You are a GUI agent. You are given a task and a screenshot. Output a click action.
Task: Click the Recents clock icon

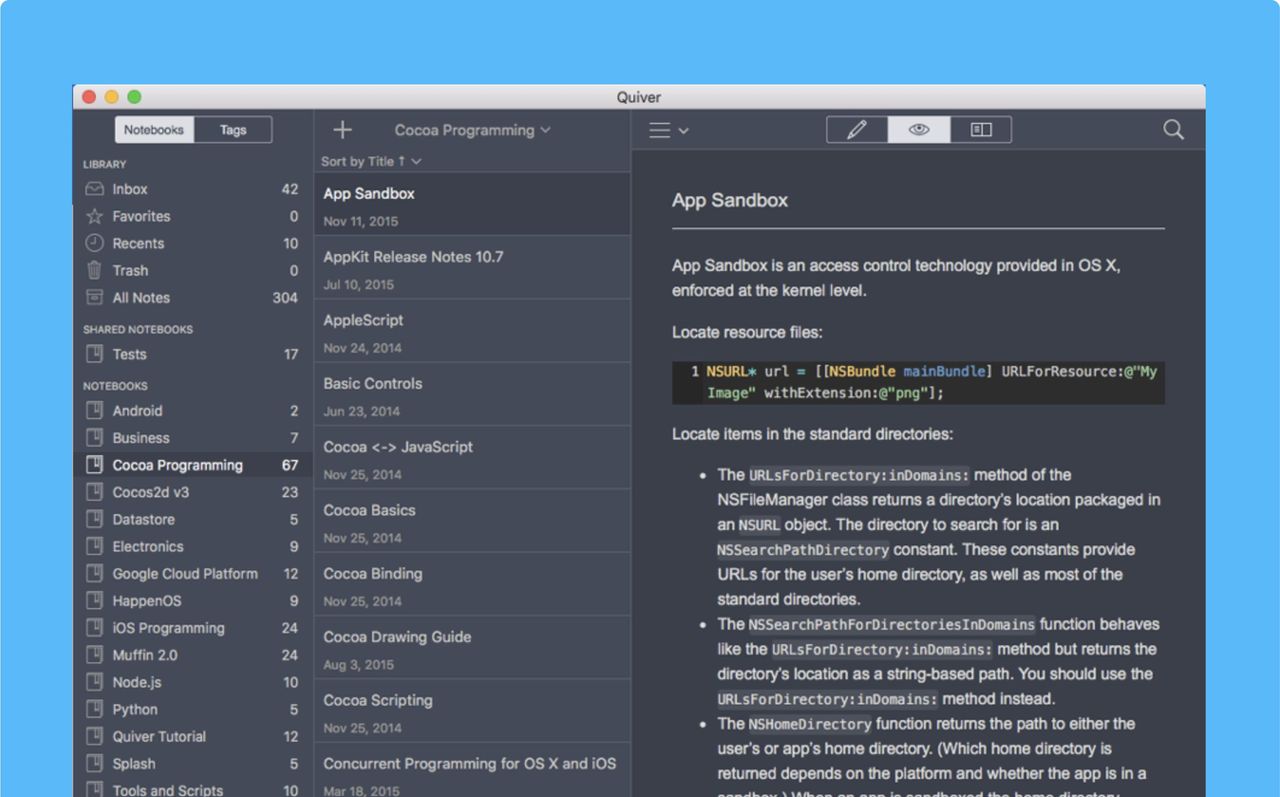pyautogui.click(x=94, y=243)
